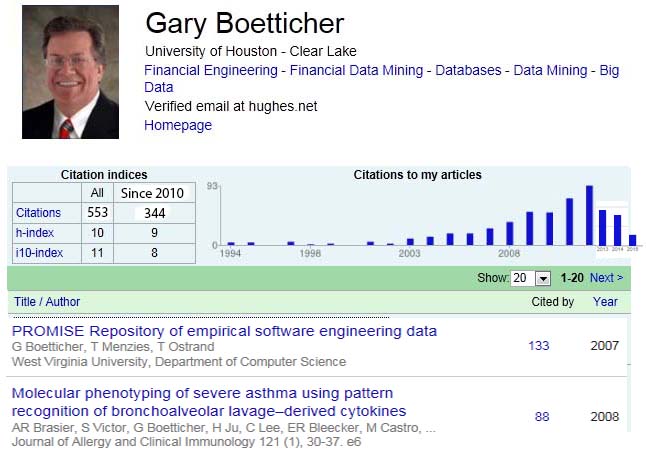
Task: Open Molecular phenotyping of severe asthma article
Action: [209, 402]
